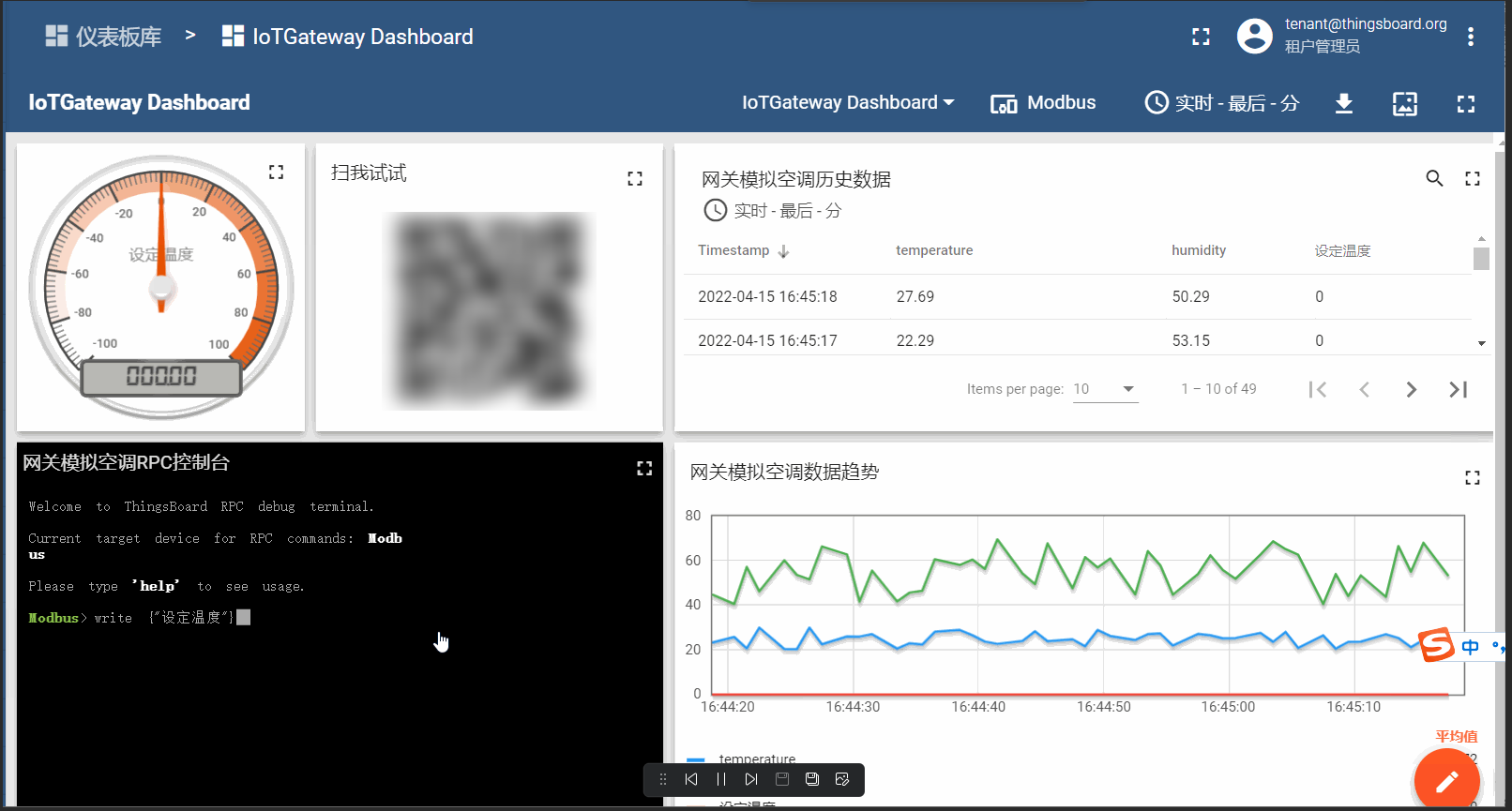The height and width of the screenshot is (811, 1512).
Task: Sort table by temperature column header
Action: pyautogui.click(x=934, y=250)
